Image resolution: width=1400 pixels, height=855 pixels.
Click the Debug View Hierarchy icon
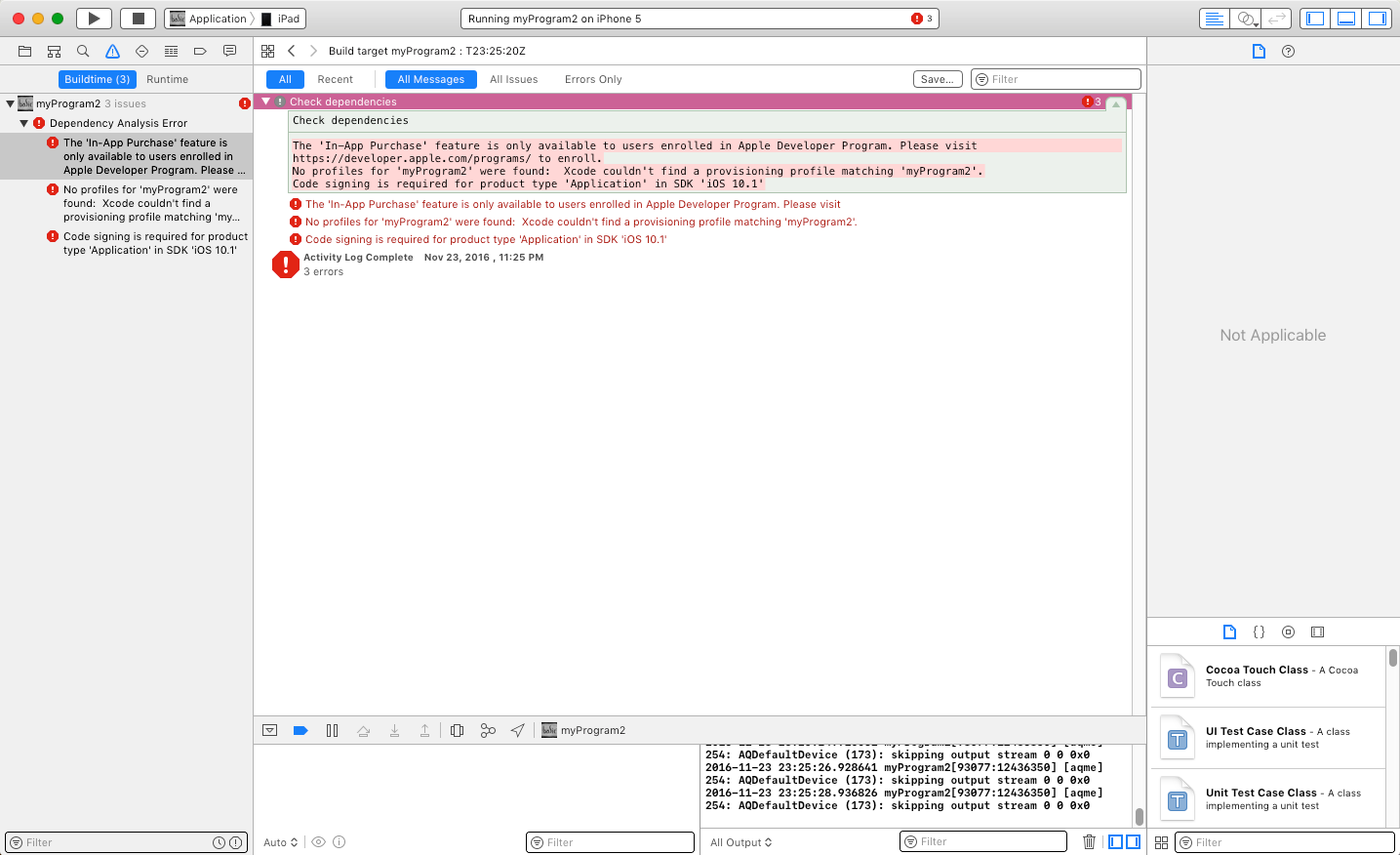[457, 730]
